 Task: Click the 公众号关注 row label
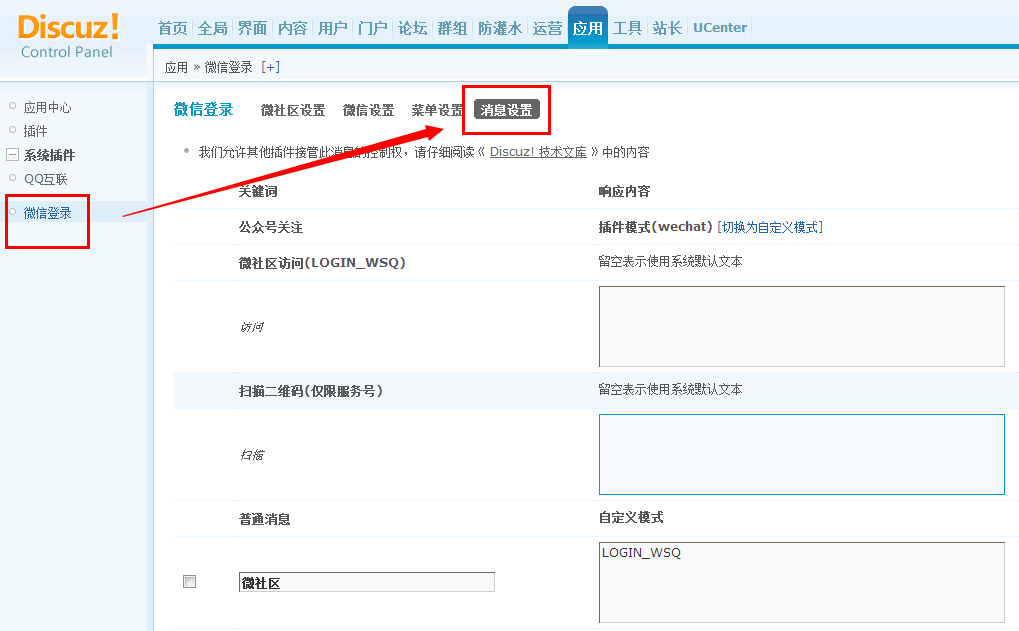click(x=271, y=227)
